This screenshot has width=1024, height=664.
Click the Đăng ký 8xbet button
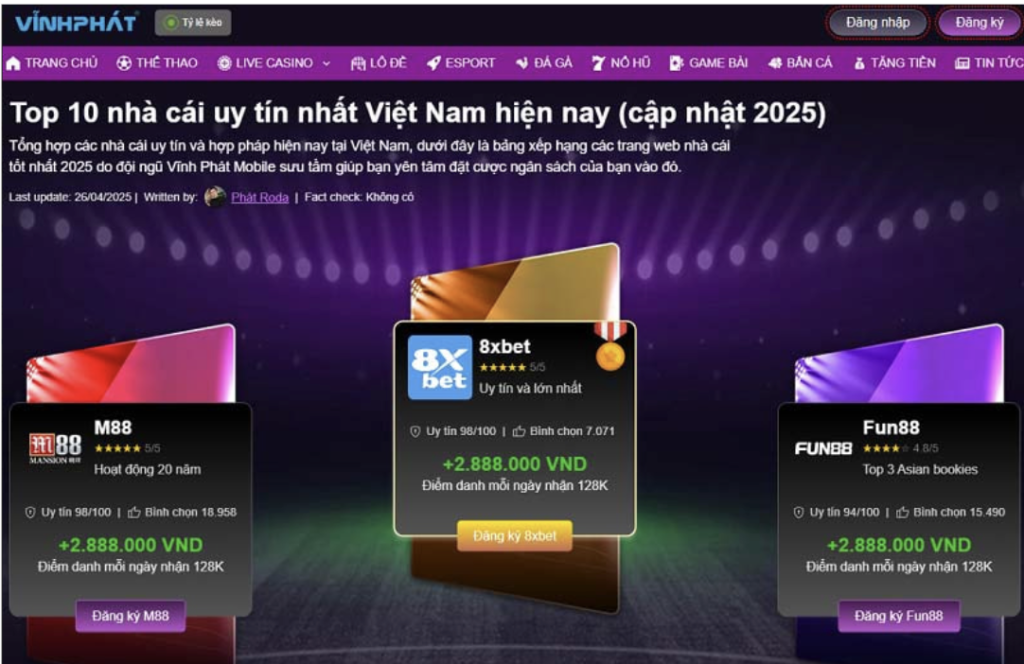(515, 536)
